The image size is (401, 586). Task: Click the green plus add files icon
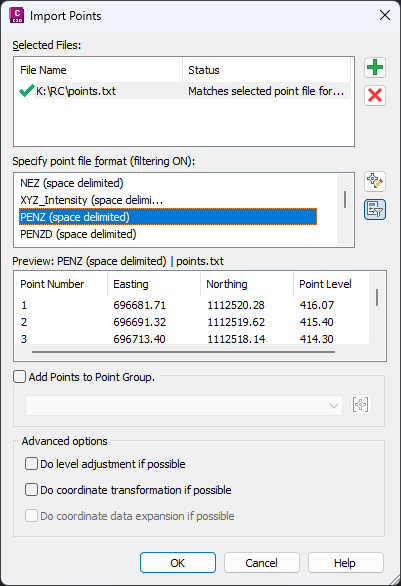coord(375,68)
